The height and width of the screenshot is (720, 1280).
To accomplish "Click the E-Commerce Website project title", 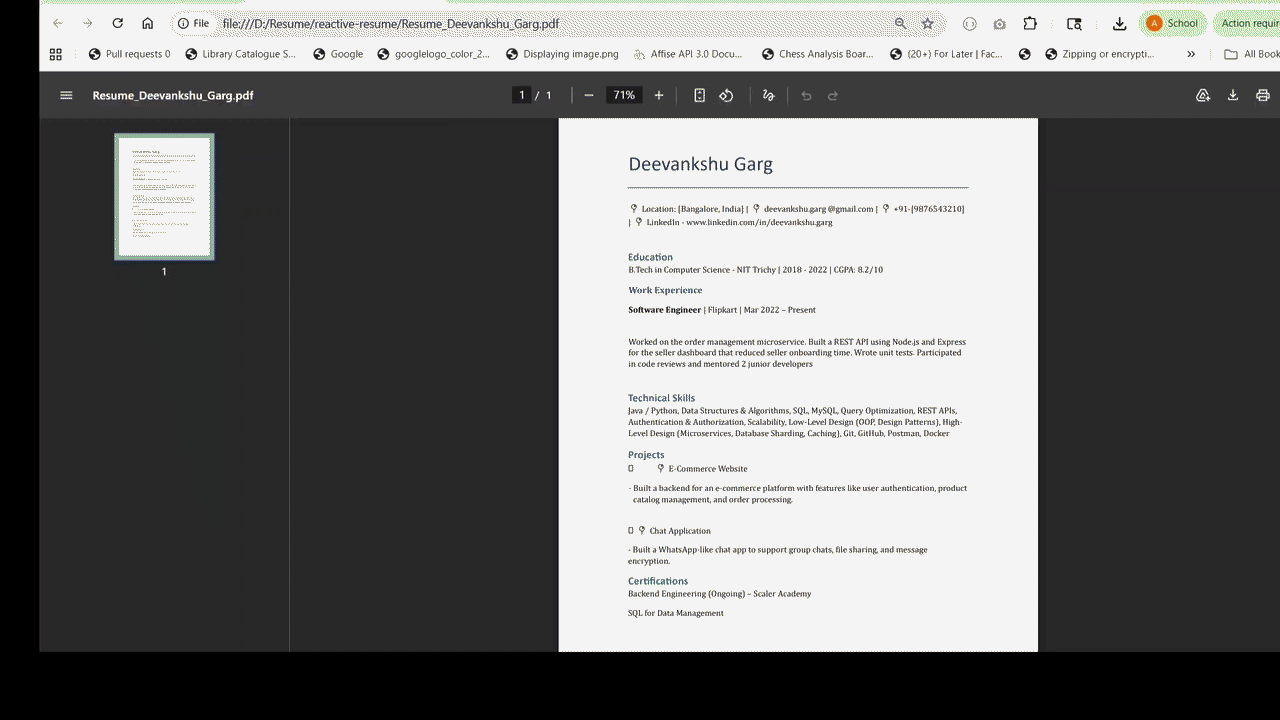I will click(x=708, y=468).
